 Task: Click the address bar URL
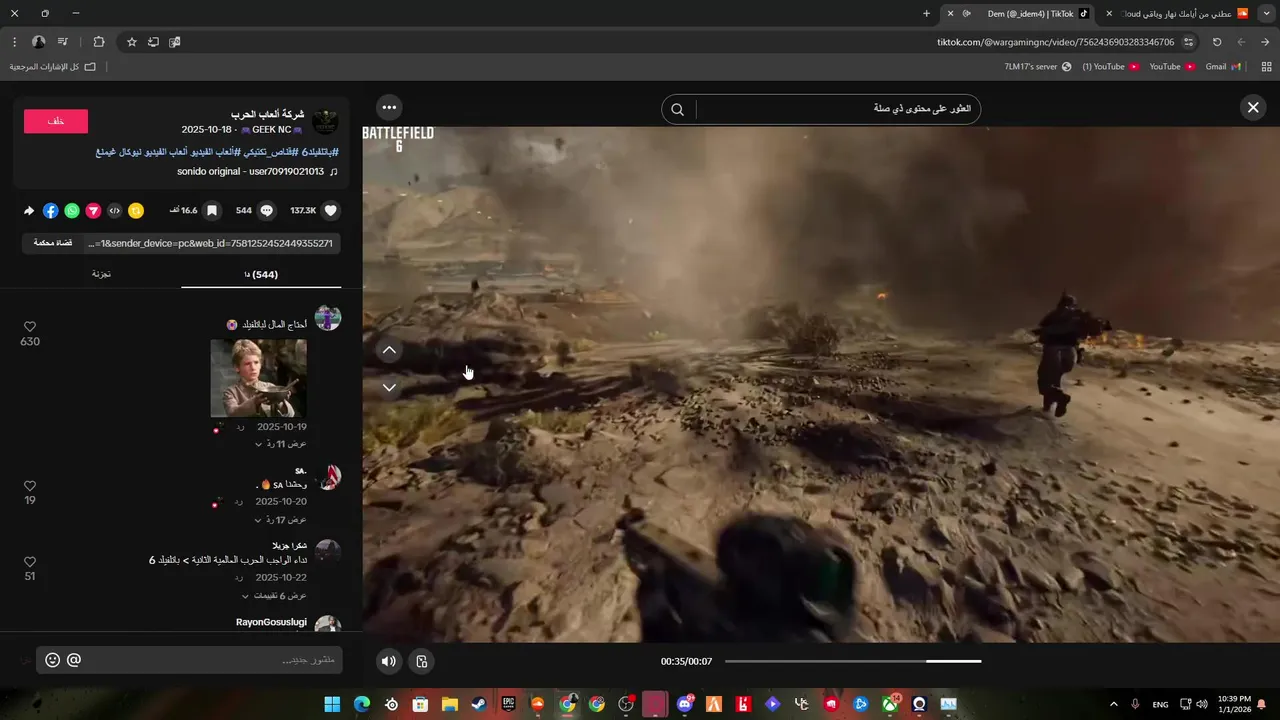tap(1055, 42)
